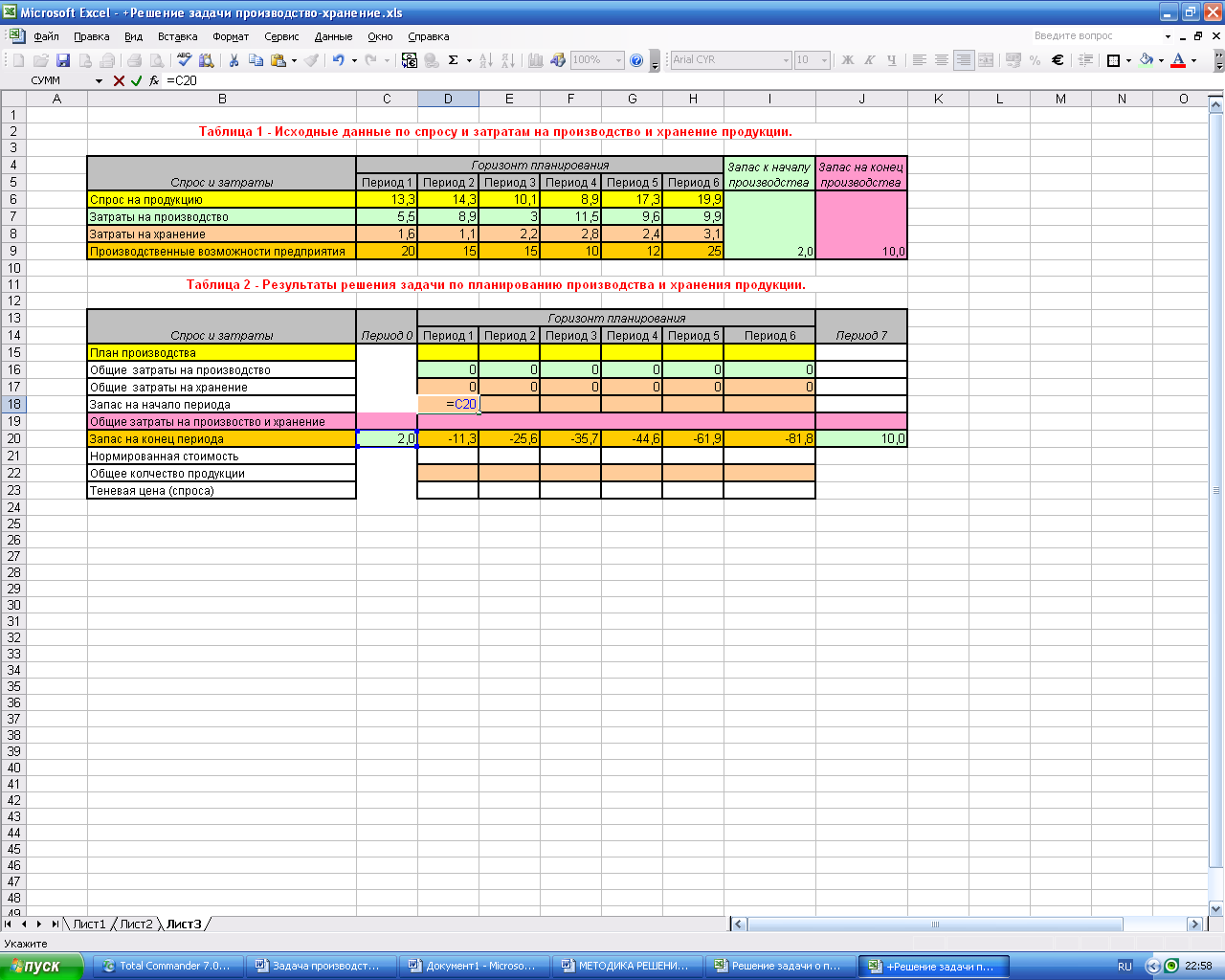
Task: Click the Undo arrow icon
Action: click(338, 60)
